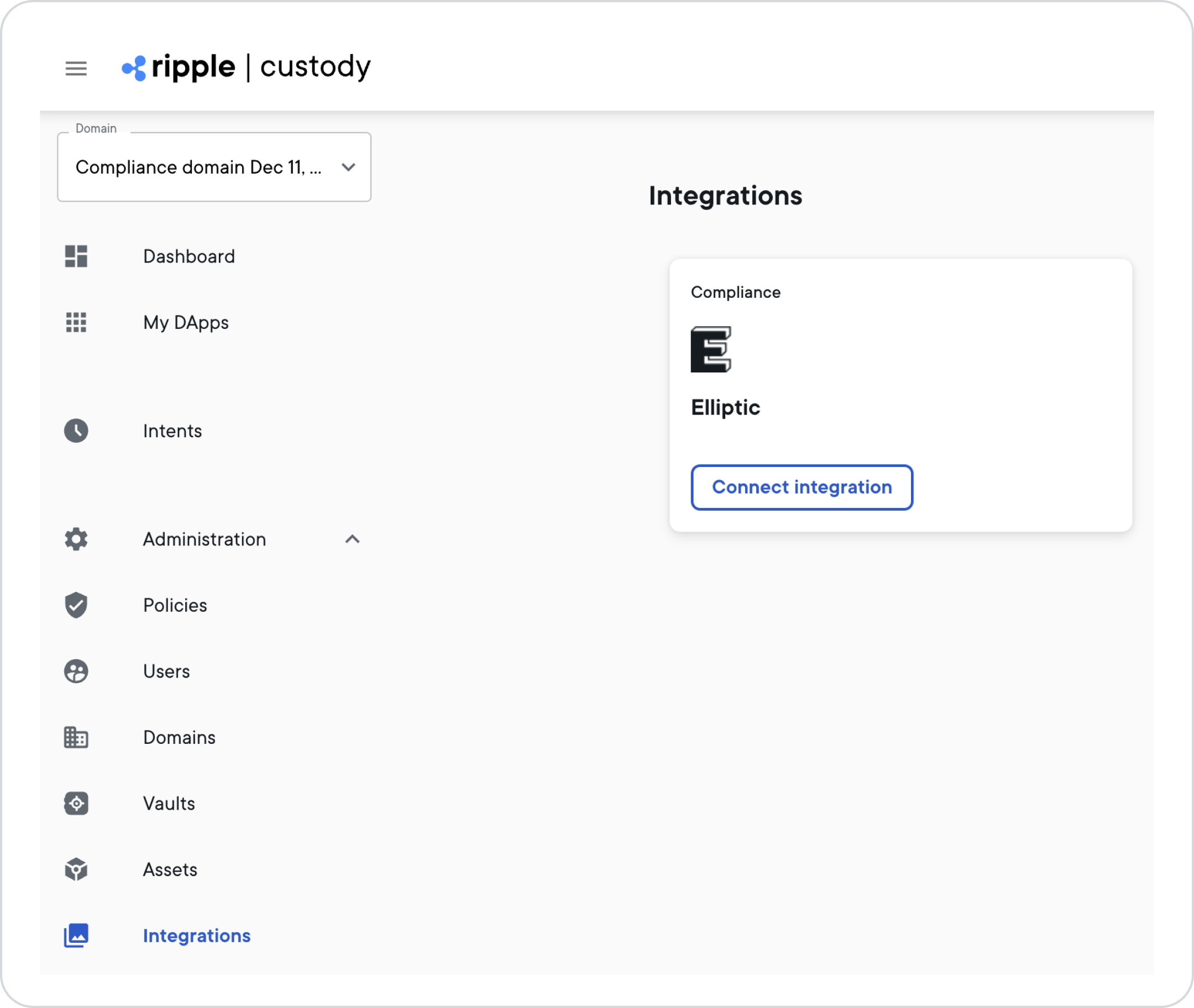Image resolution: width=1194 pixels, height=1008 pixels.
Task: Click the Ripple logo icon
Action: [x=134, y=69]
